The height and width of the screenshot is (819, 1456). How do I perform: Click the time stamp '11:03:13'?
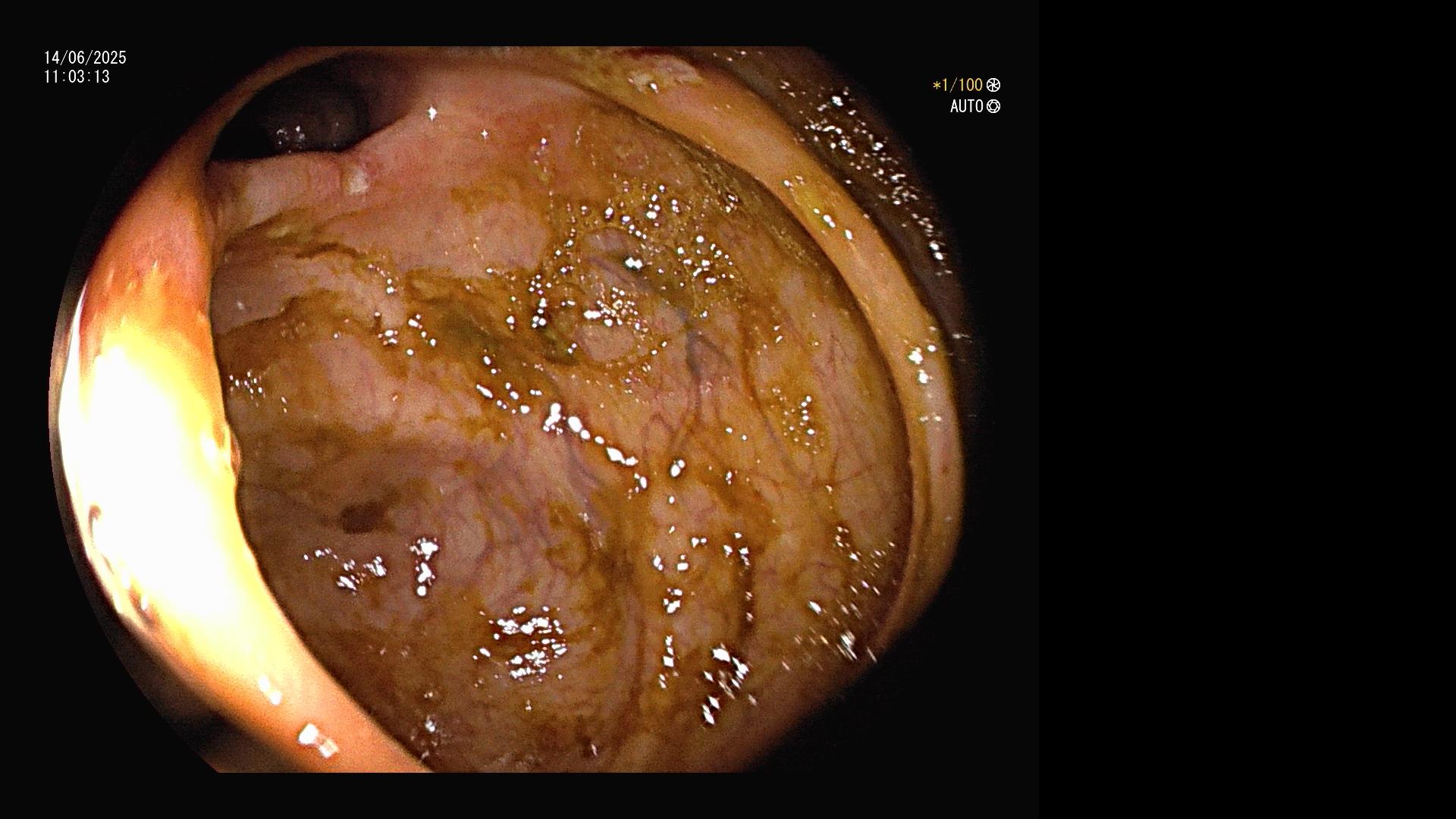coord(77,77)
